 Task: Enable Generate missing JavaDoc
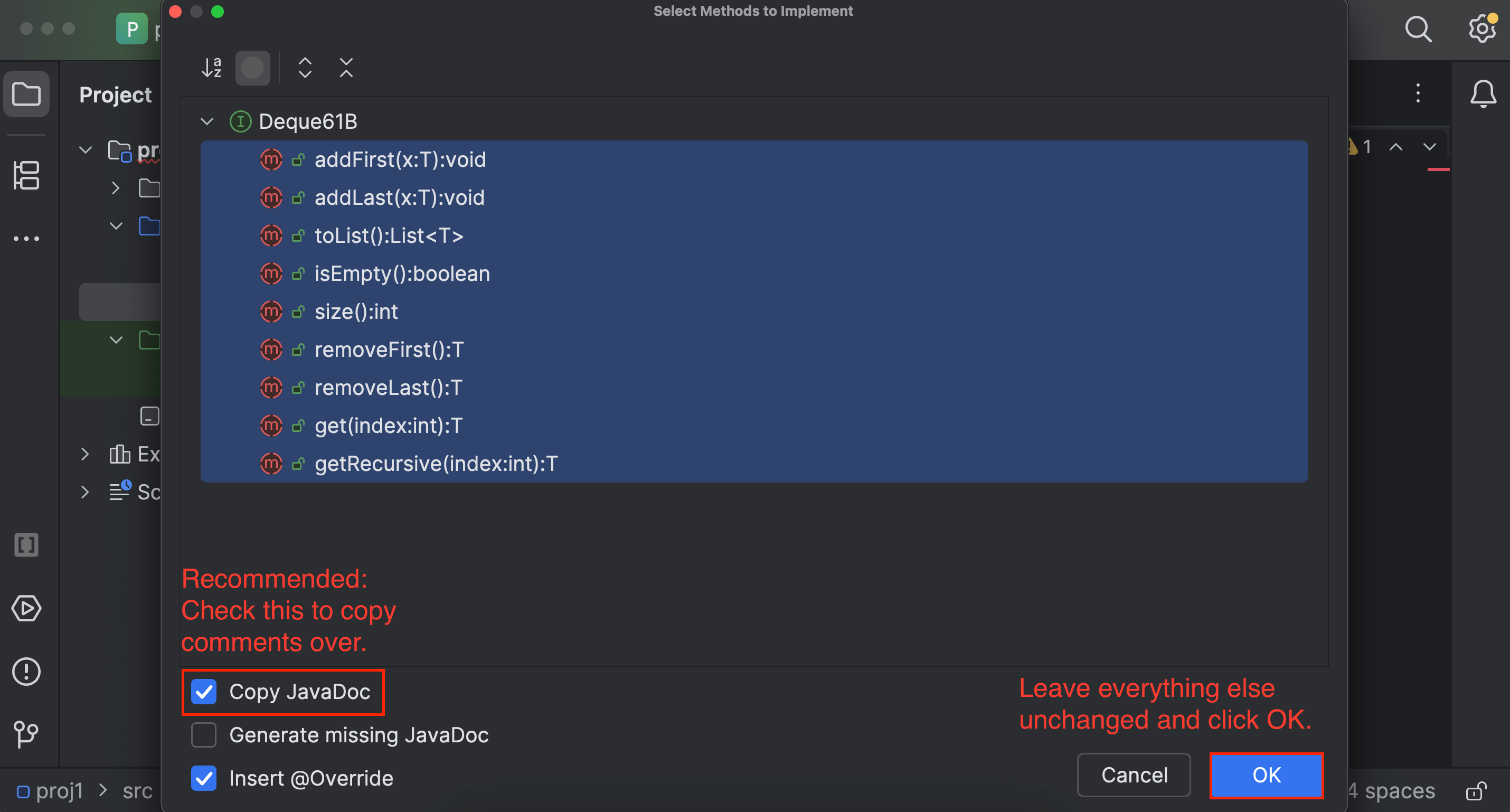pyautogui.click(x=203, y=735)
